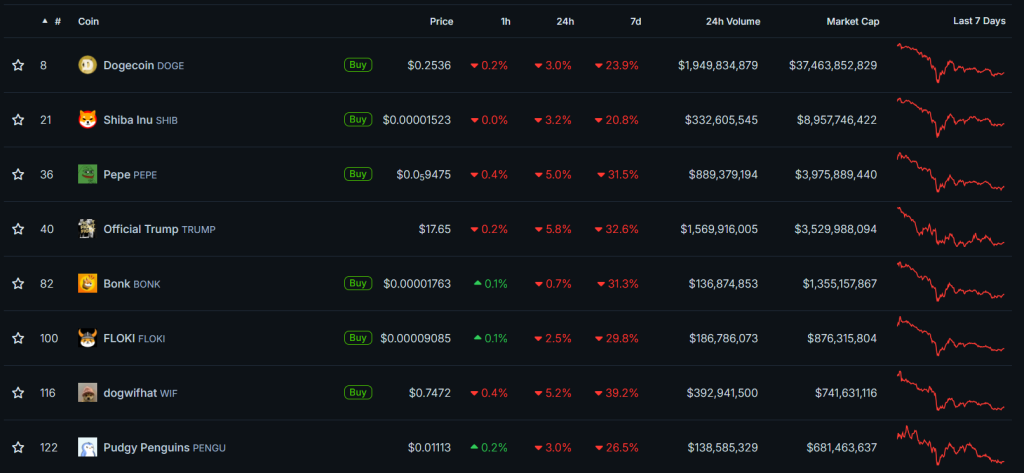Click the 24h volume $1,569,916,005

719,229
